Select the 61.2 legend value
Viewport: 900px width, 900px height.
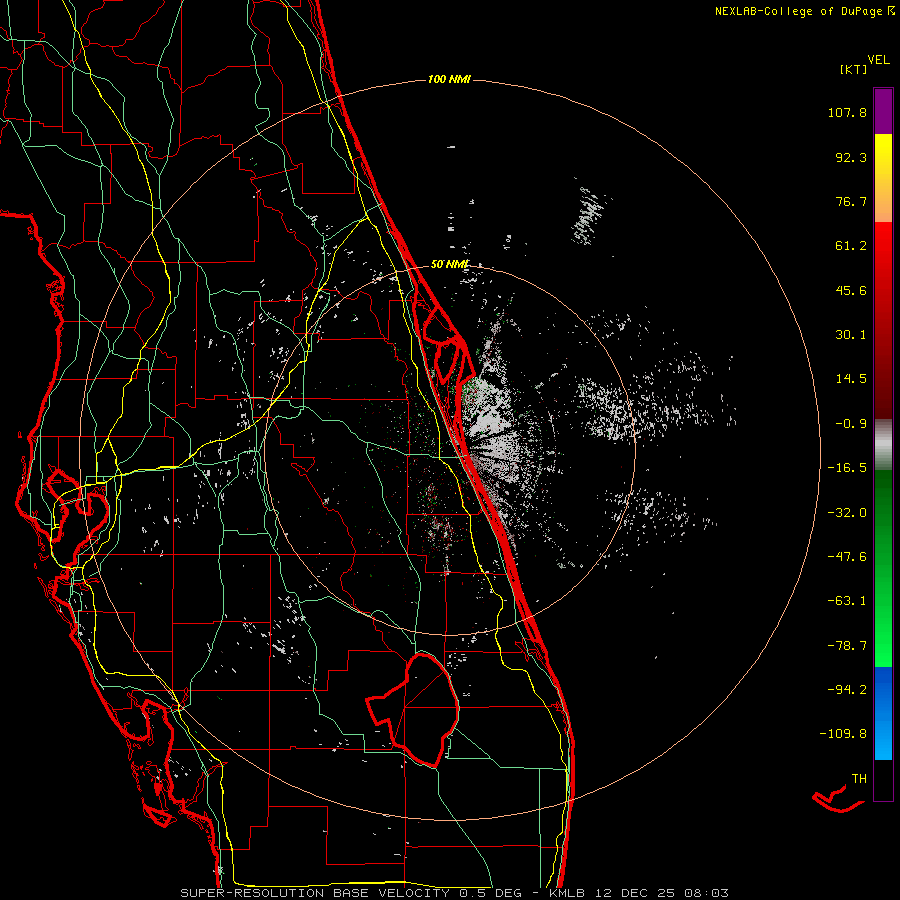[x=851, y=246]
